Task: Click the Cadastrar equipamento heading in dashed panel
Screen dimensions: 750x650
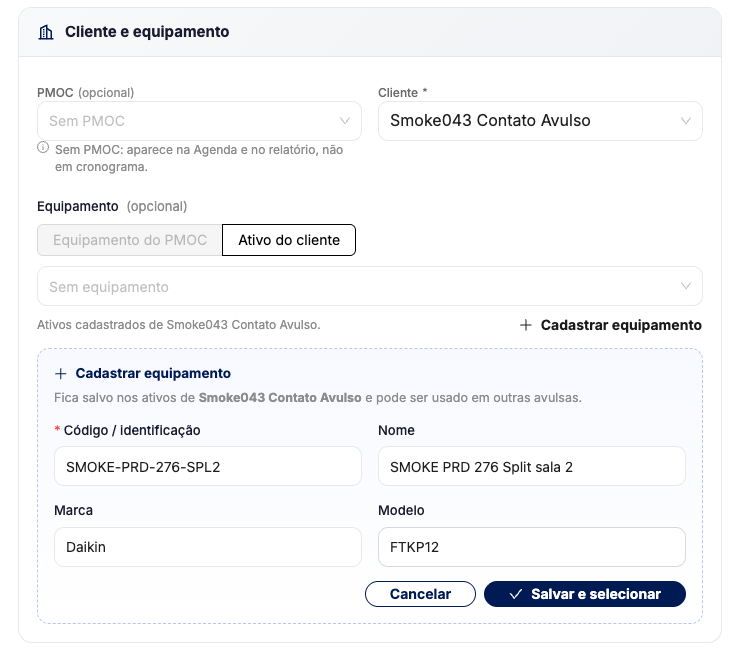Action: click(153, 374)
